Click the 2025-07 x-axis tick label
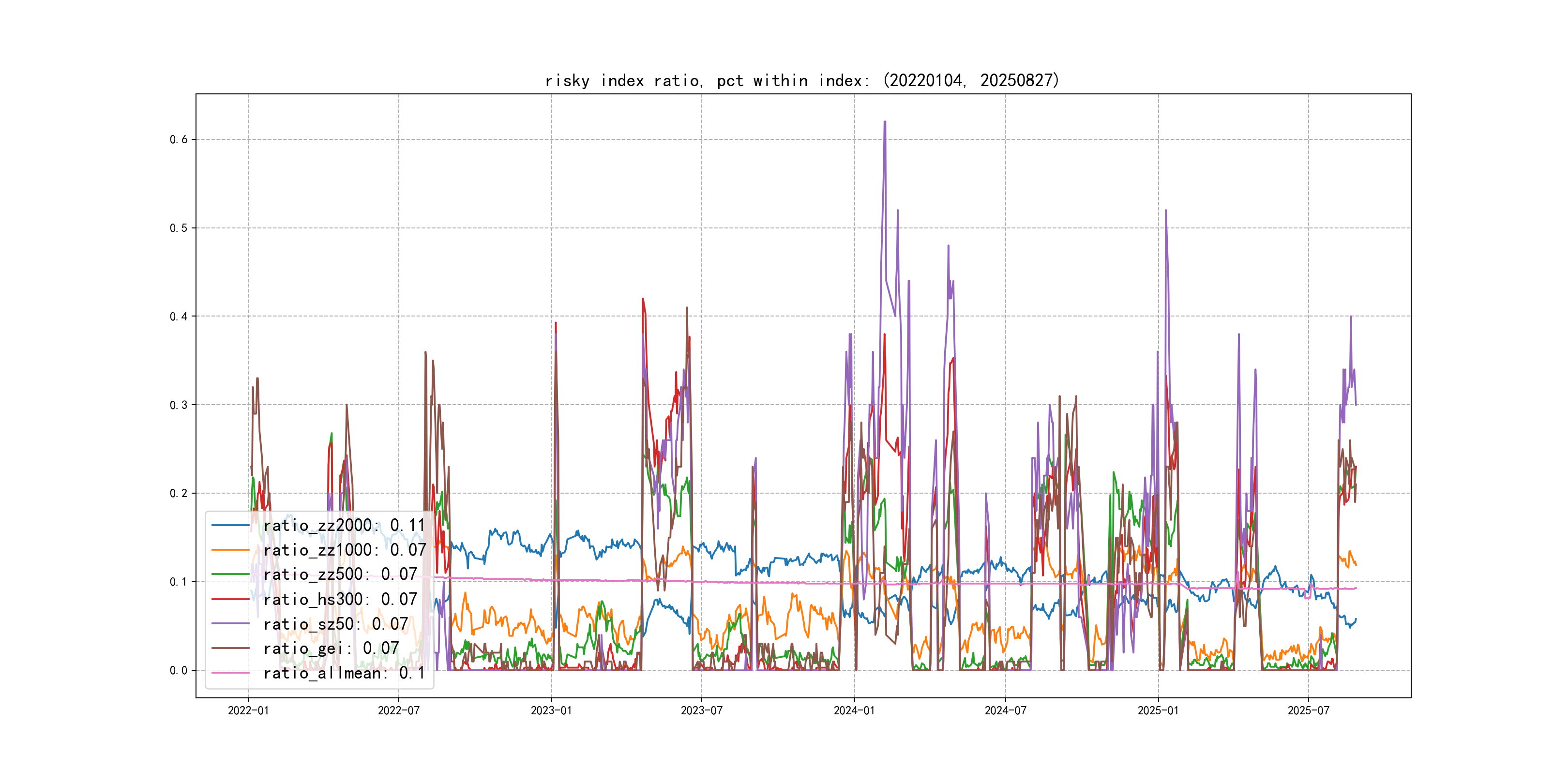1568x784 pixels. pos(1308,710)
